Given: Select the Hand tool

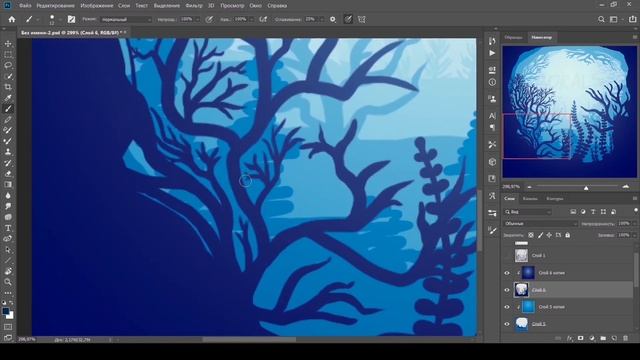Looking at the screenshot, I should tap(8, 271).
